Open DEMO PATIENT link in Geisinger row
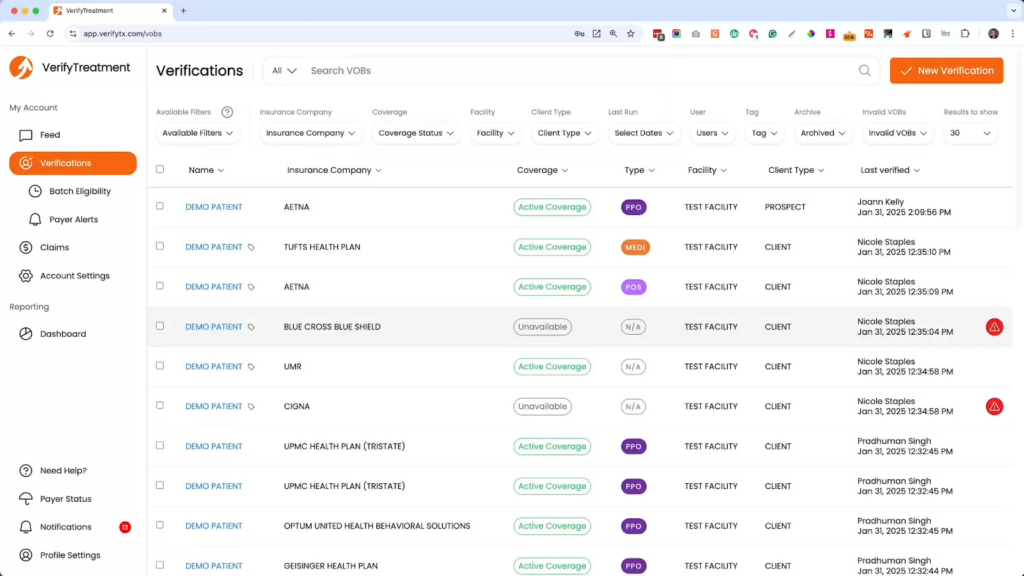The width and height of the screenshot is (1024, 576). (x=214, y=566)
